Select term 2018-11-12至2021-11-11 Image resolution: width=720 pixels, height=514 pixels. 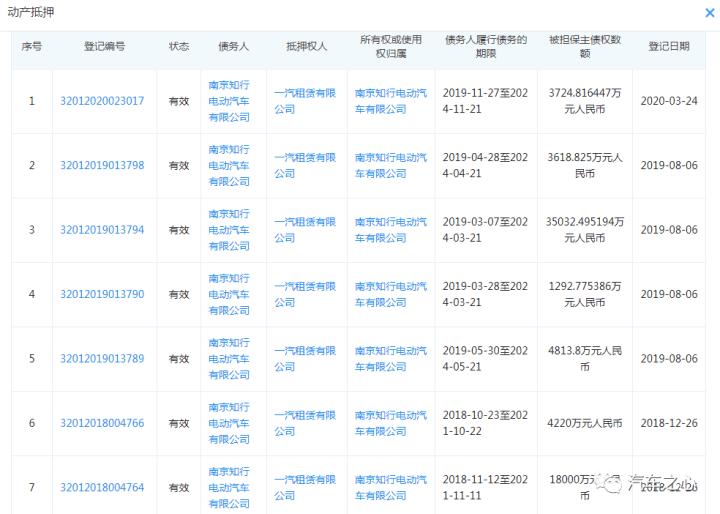[485, 487]
